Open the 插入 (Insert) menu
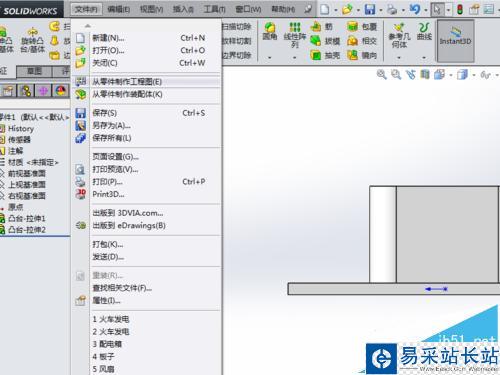 click(183, 9)
